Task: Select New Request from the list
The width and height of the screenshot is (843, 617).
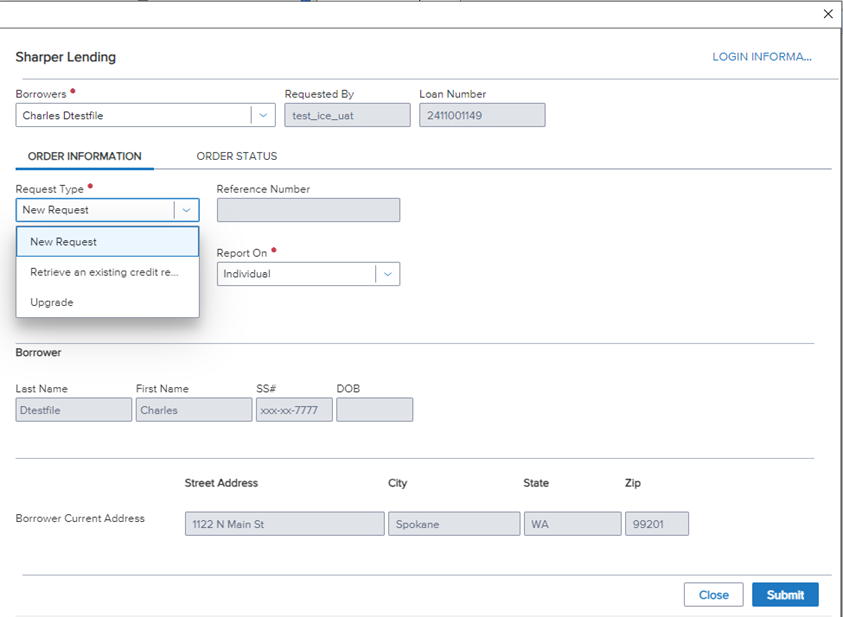Action: 108,242
